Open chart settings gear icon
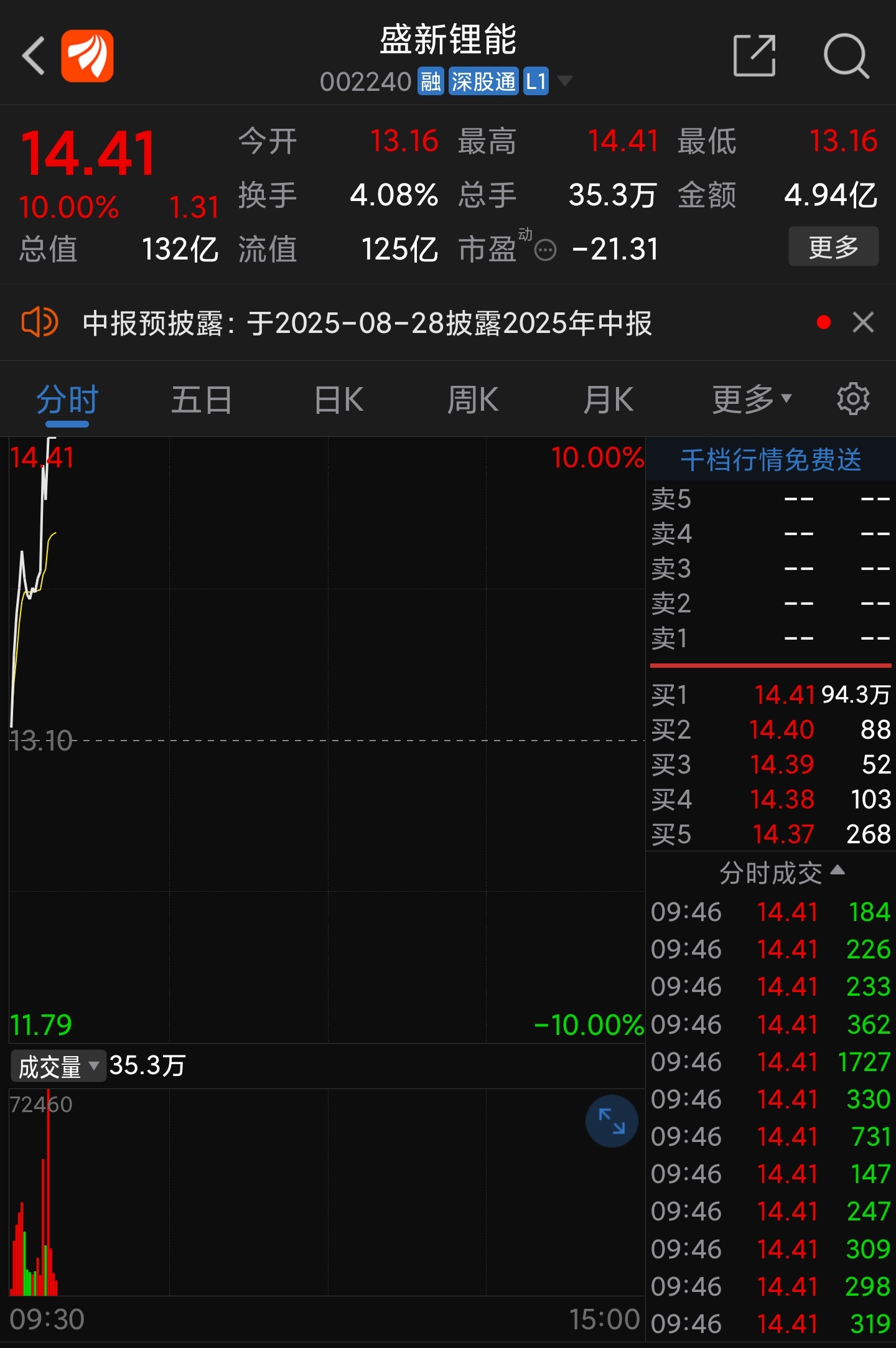 coord(853,399)
